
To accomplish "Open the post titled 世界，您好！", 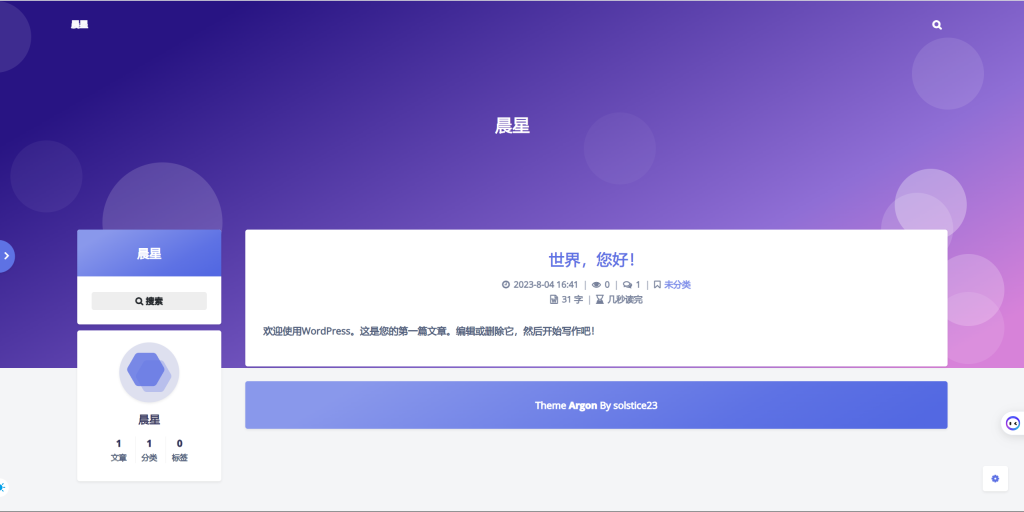I will pyautogui.click(x=595, y=260).
